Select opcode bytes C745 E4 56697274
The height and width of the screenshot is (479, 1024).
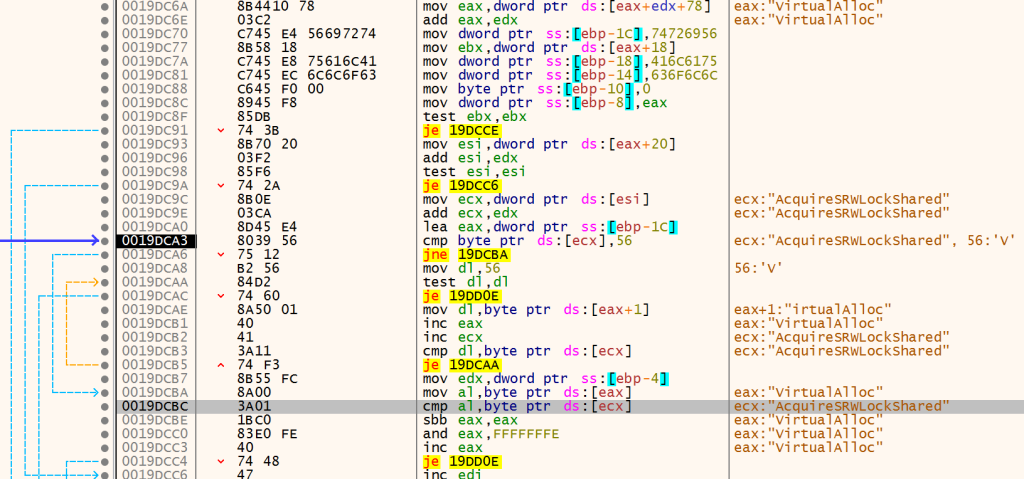(x=294, y=33)
